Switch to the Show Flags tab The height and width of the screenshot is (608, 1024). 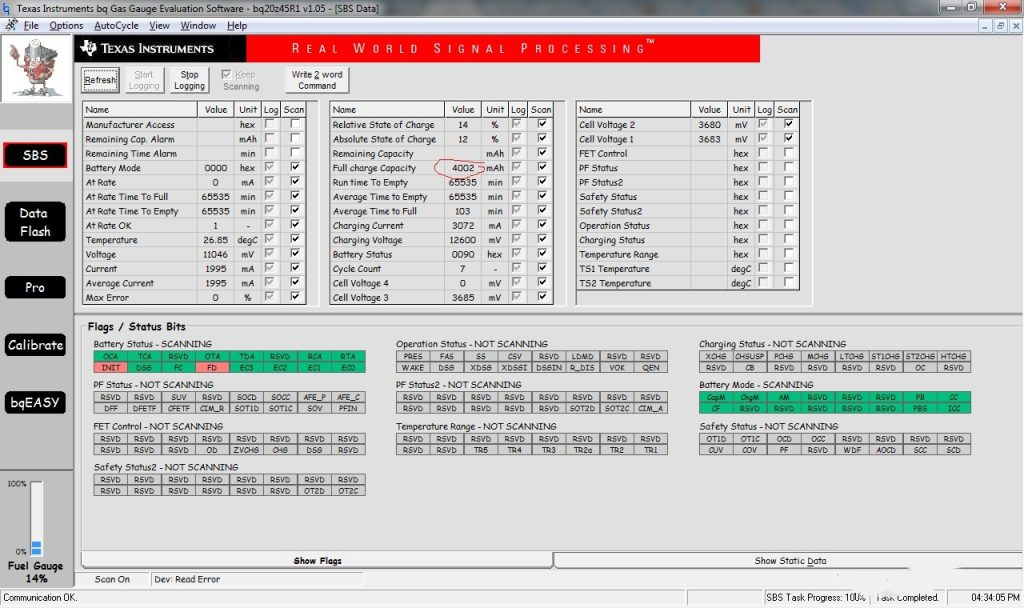tap(317, 560)
